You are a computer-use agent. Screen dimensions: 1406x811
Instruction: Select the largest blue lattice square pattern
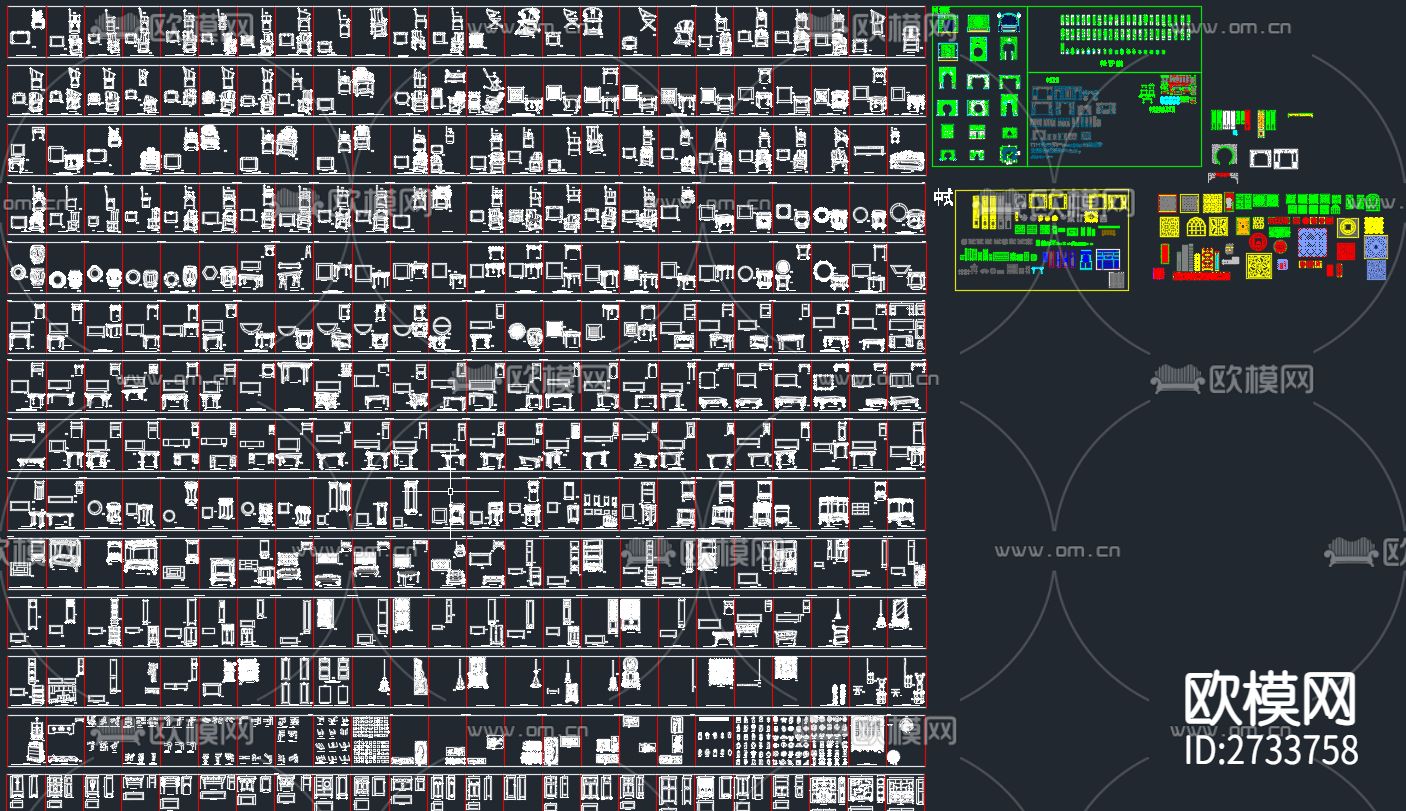[x=1312, y=241]
